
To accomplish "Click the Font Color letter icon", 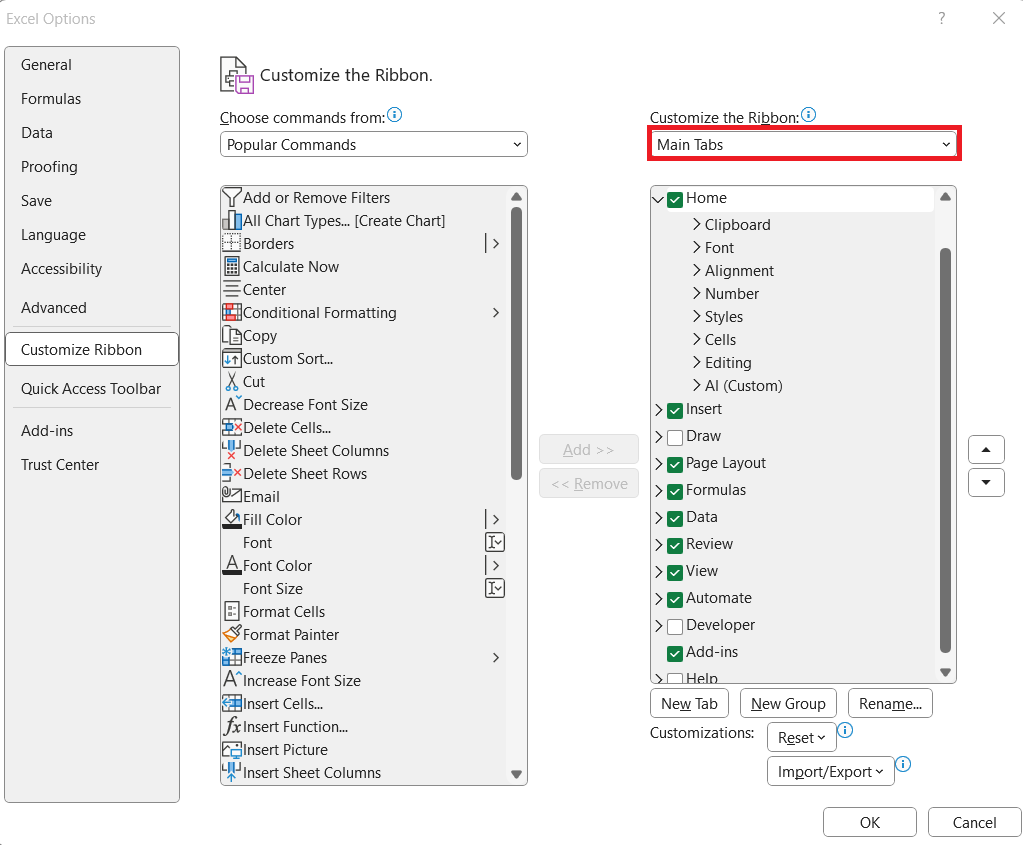I will click(232, 565).
